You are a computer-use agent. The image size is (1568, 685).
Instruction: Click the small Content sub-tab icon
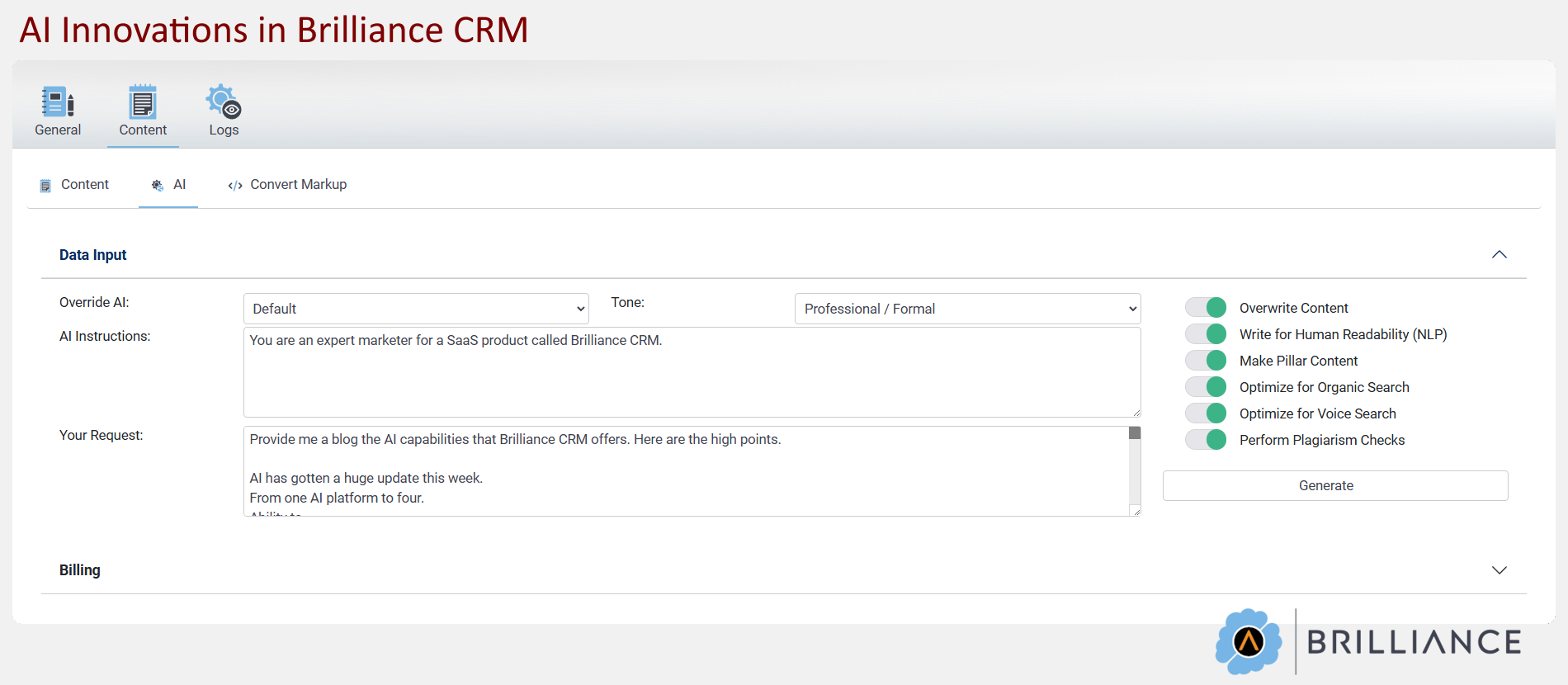tap(45, 186)
